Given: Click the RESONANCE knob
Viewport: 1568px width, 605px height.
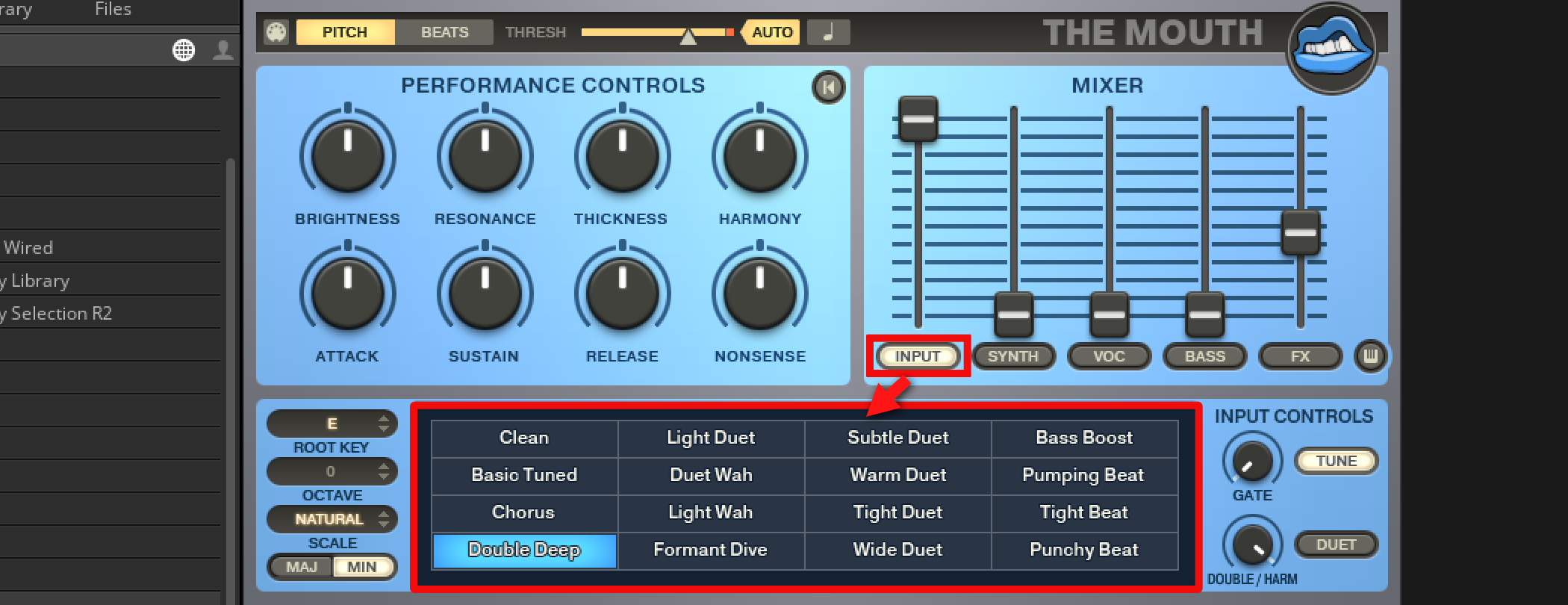Looking at the screenshot, I should pos(485,155).
